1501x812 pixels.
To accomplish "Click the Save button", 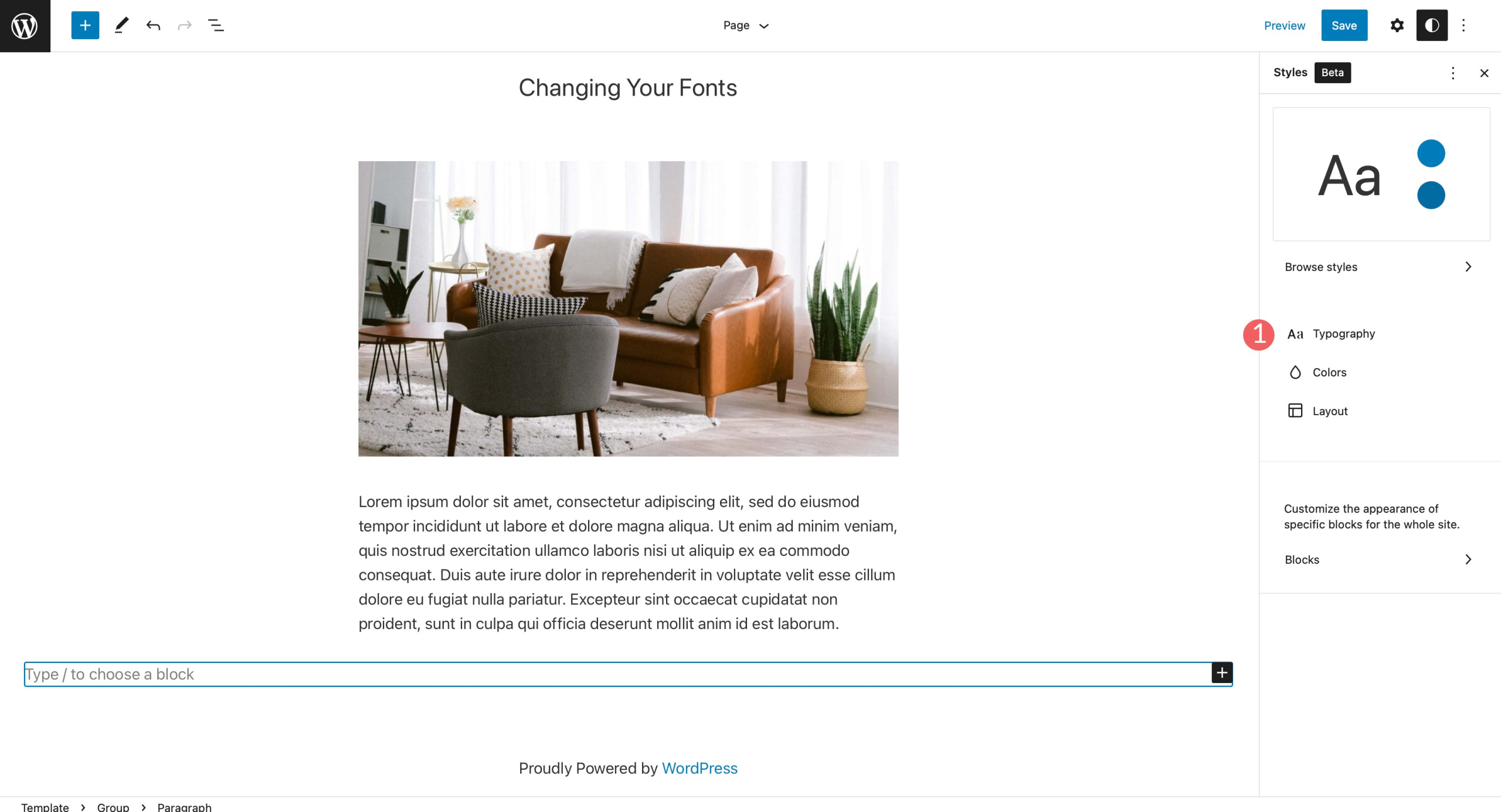I will [1344, 24].
